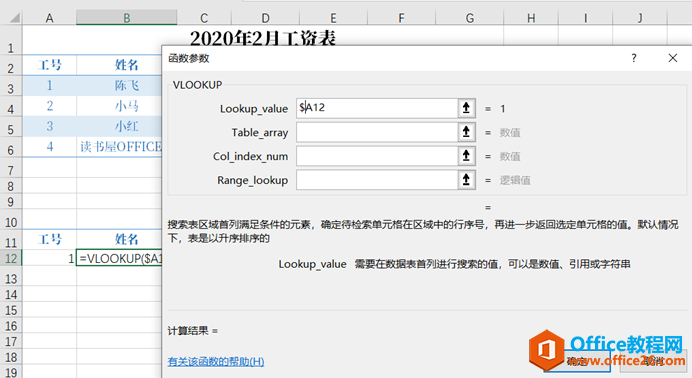Click cell B12 with VLOOKUP formula

(x=119, y=258)
